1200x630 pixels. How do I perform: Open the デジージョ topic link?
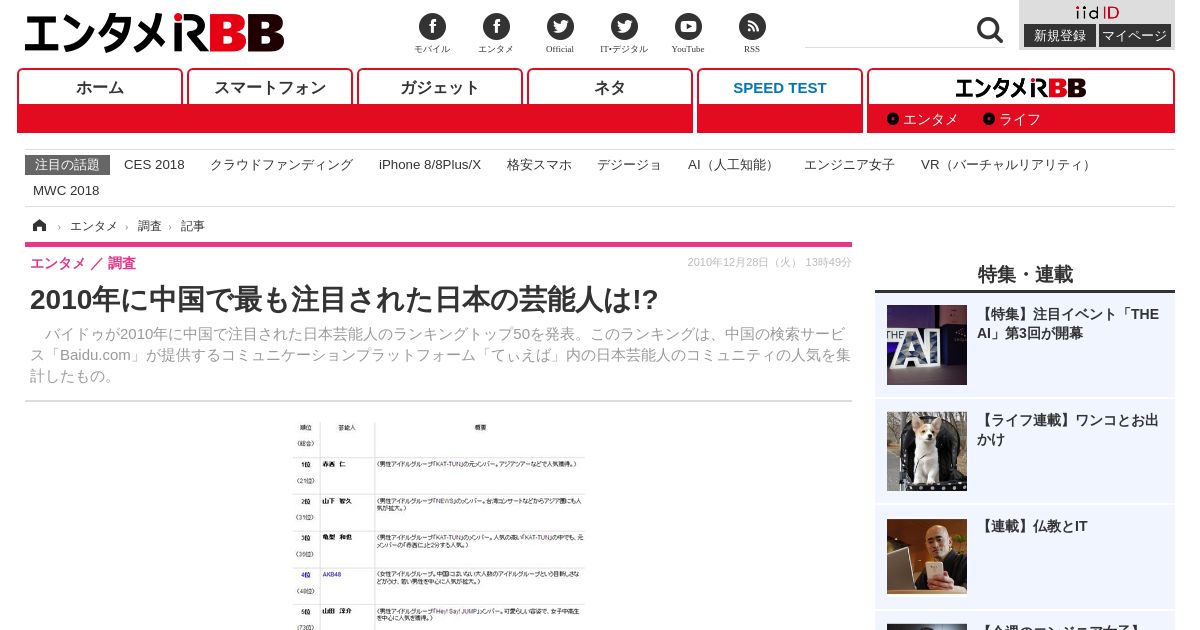[x=629, y=164]
